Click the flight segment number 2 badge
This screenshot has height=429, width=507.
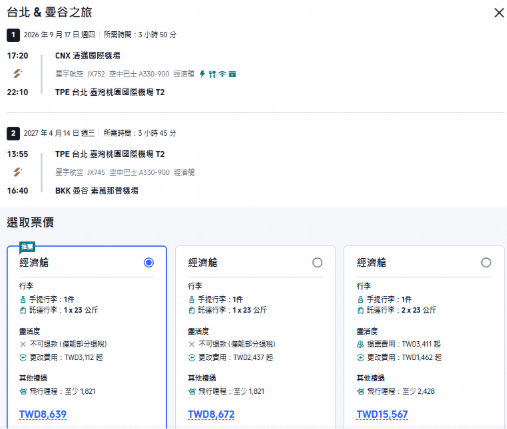13,133
